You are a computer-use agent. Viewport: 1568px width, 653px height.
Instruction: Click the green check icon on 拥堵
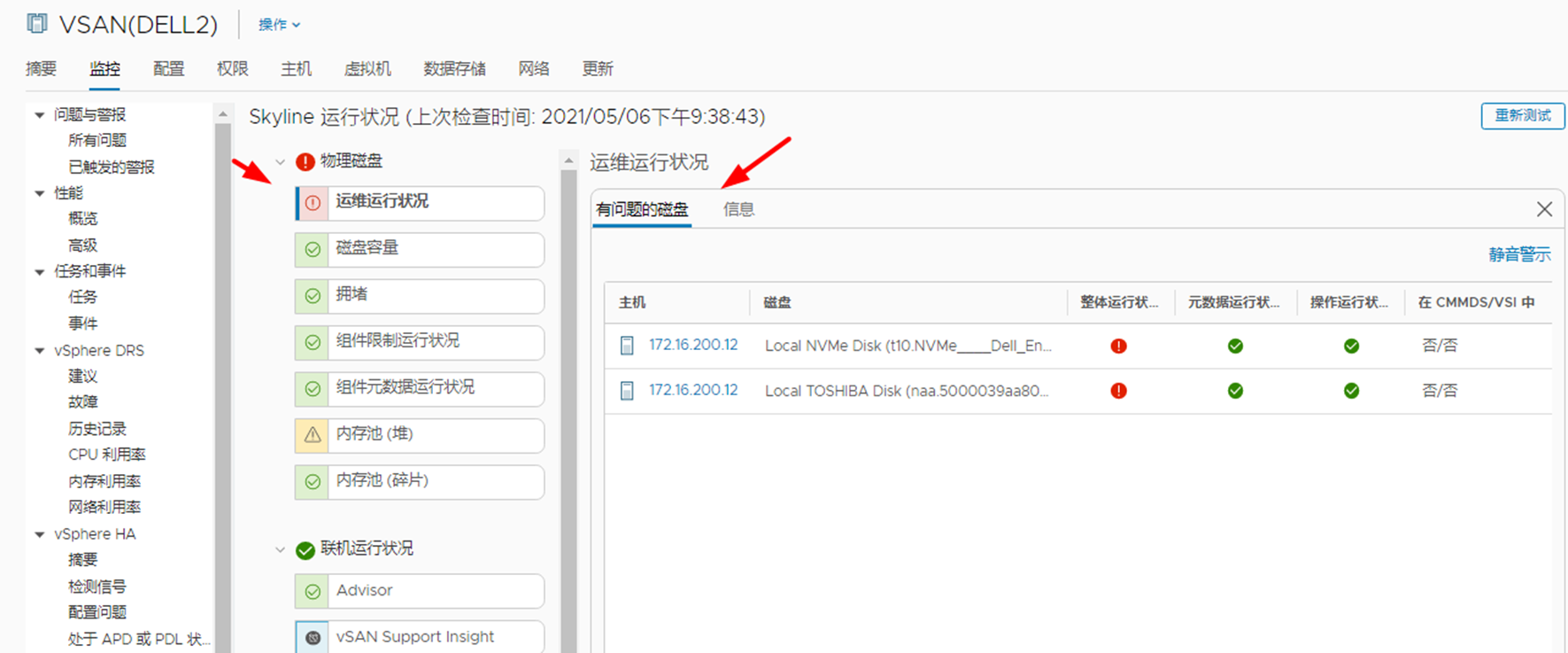313,296
